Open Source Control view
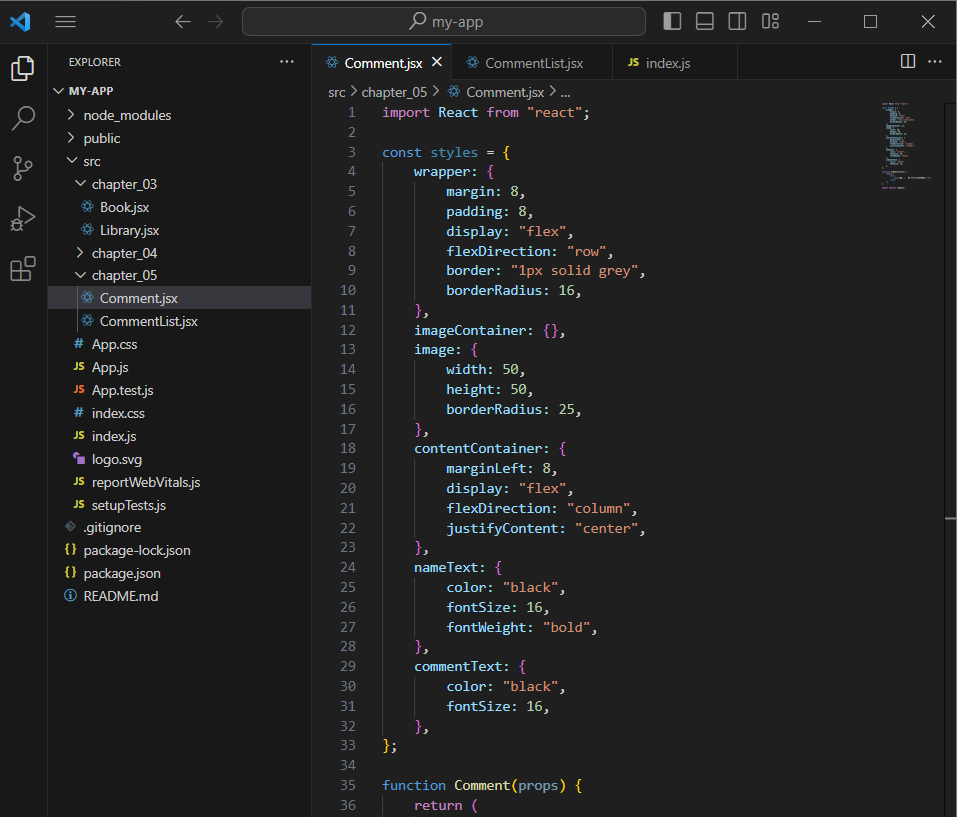 click(x=22, y=168)
